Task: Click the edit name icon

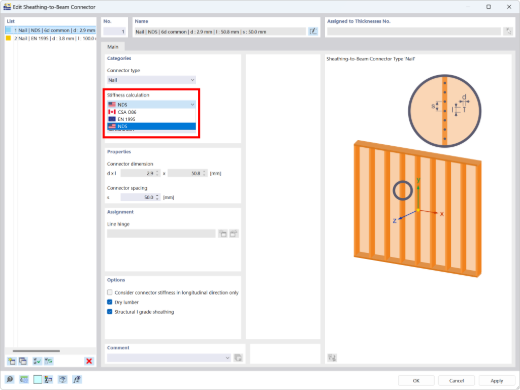Action: pos(313,31)
